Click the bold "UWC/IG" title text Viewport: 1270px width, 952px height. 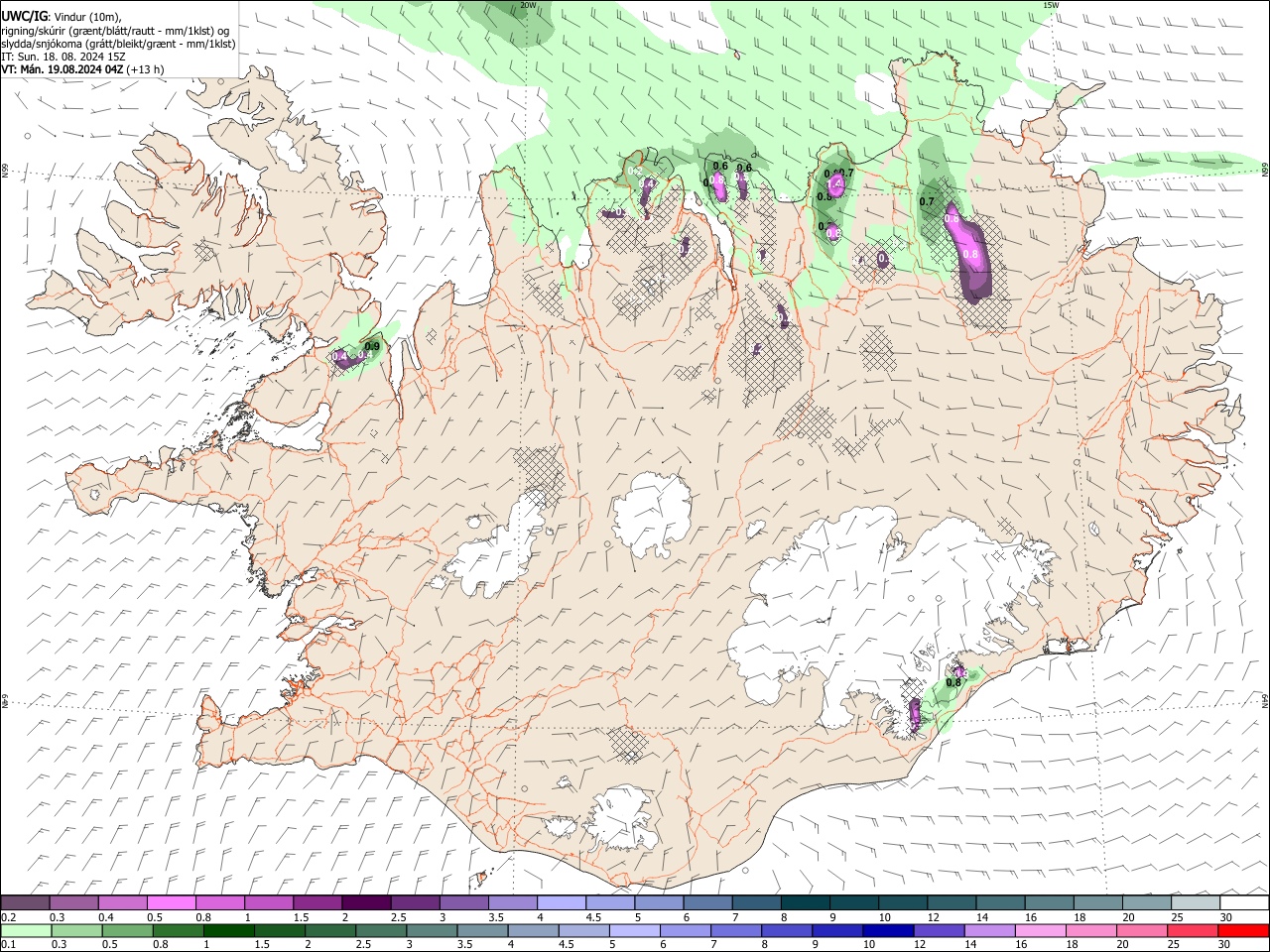(x=25, y=17)
